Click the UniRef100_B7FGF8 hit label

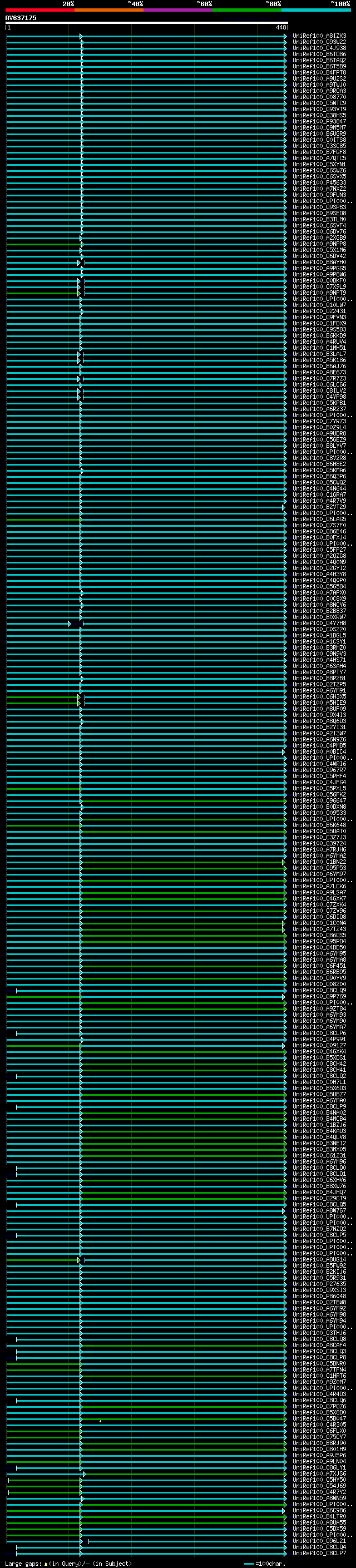coord(319,152)
